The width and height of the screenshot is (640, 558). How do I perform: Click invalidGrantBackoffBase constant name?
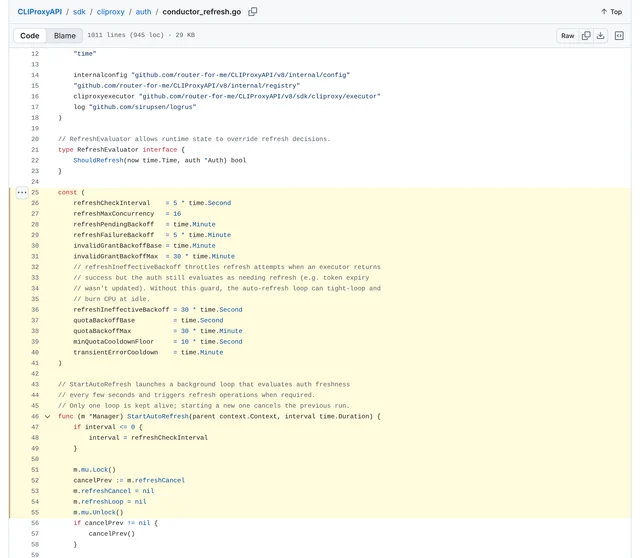[x=118, y=245]
